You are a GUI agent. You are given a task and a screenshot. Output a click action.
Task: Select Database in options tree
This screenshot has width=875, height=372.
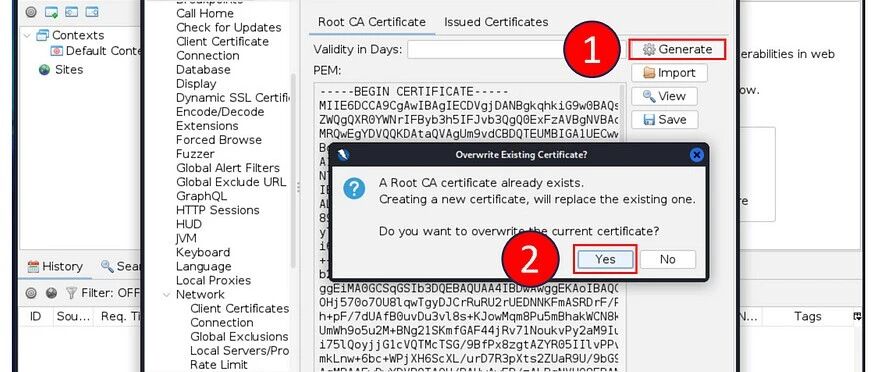(x=203, y=69)
